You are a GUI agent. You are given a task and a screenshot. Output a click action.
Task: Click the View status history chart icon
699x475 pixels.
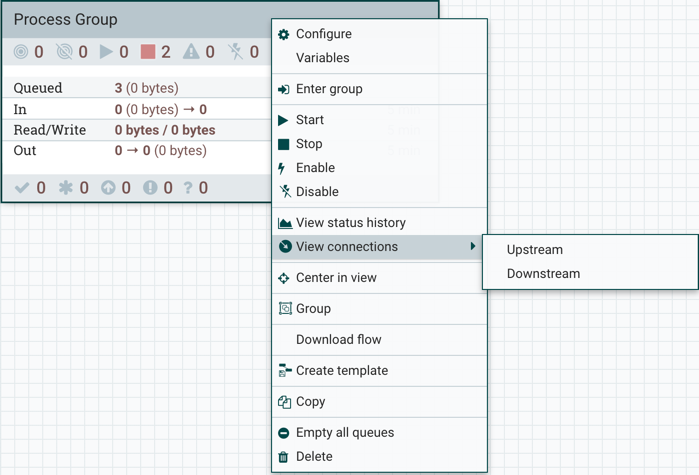[x=285, y=223]
